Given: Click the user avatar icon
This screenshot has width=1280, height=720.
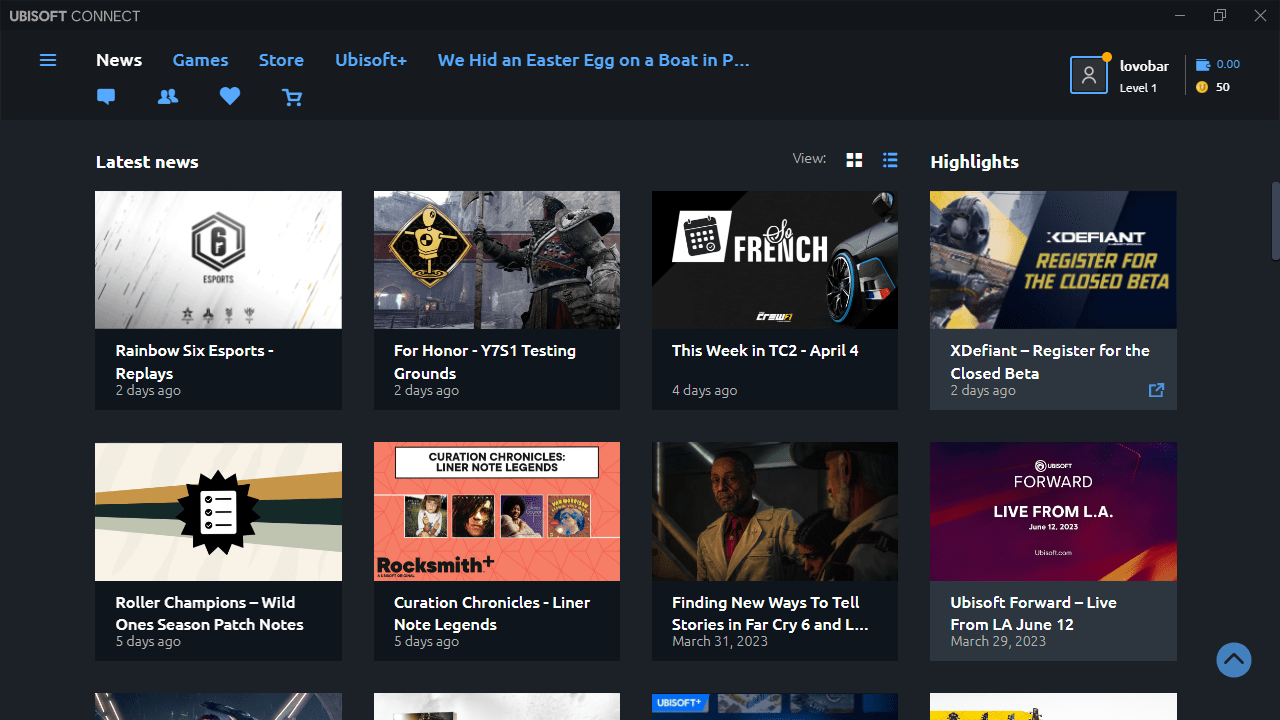Looking at the screenshot, I should tap(1089, 75).
